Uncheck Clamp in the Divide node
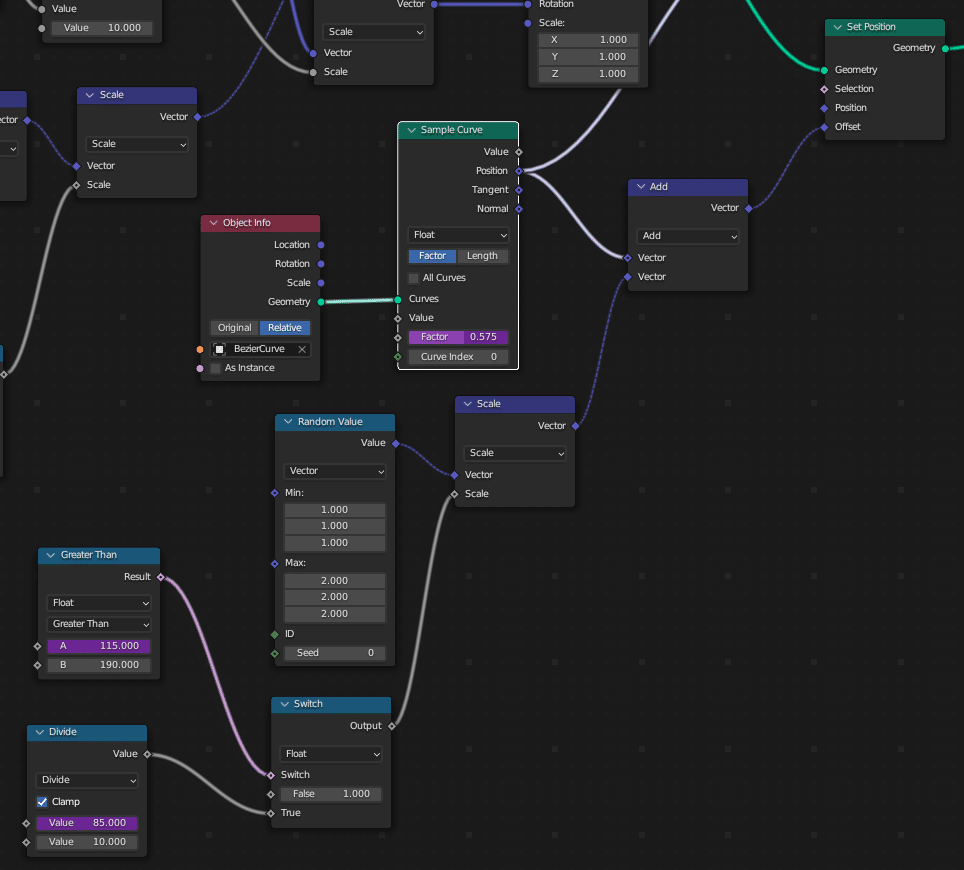964x870 pixels. coord(42,802)
